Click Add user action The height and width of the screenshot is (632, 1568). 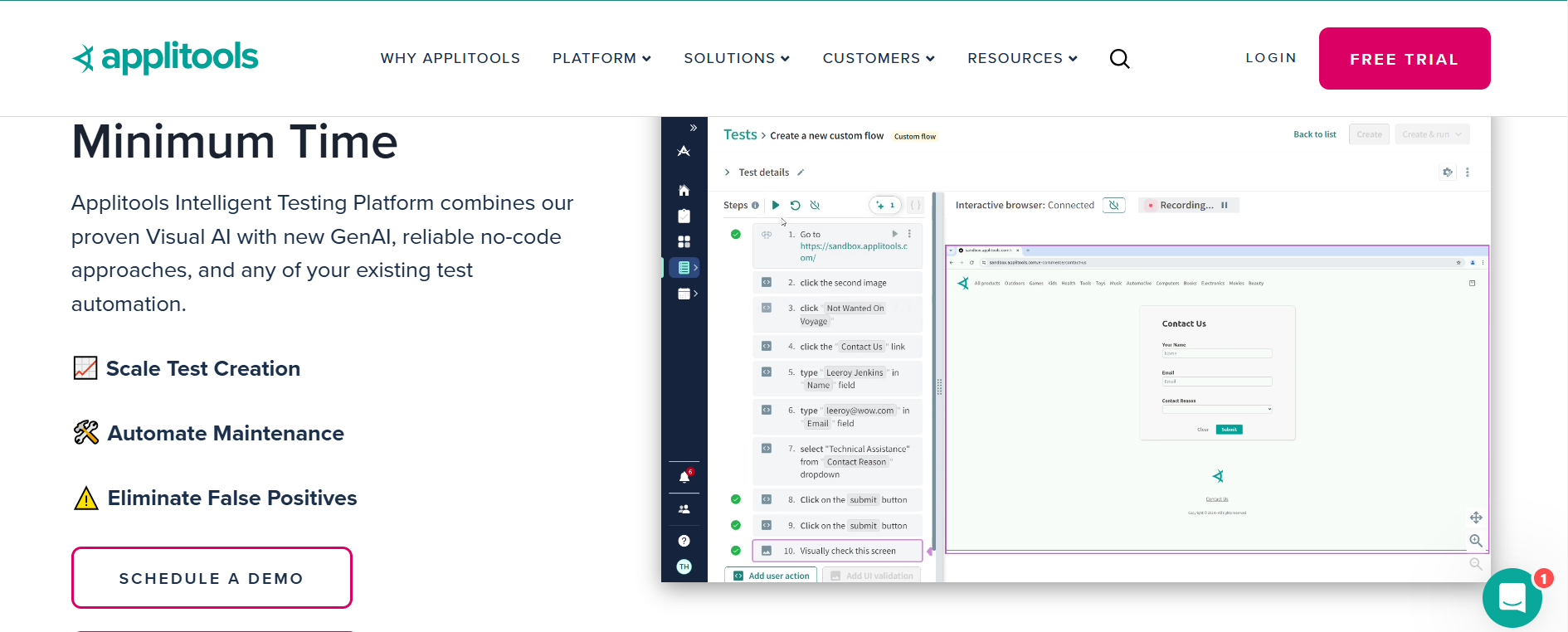point(771,576)
